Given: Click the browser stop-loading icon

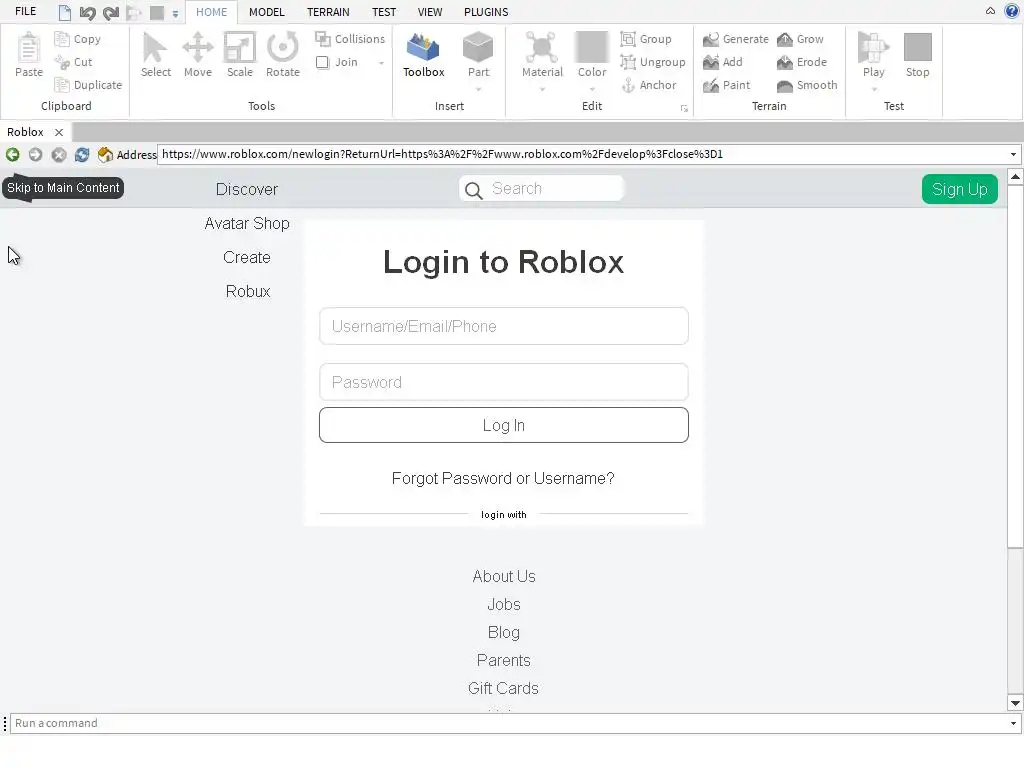Looking at the screenshot, I should (59, 155).
